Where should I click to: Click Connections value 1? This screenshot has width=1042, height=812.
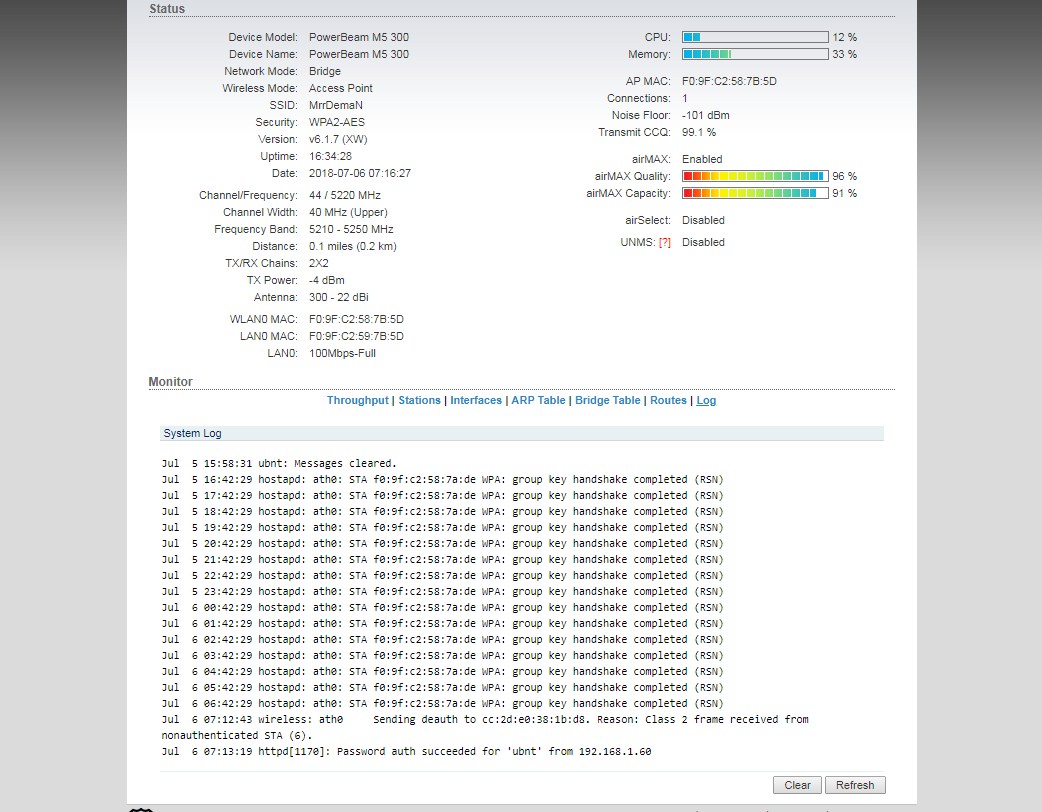coord(684,98)
